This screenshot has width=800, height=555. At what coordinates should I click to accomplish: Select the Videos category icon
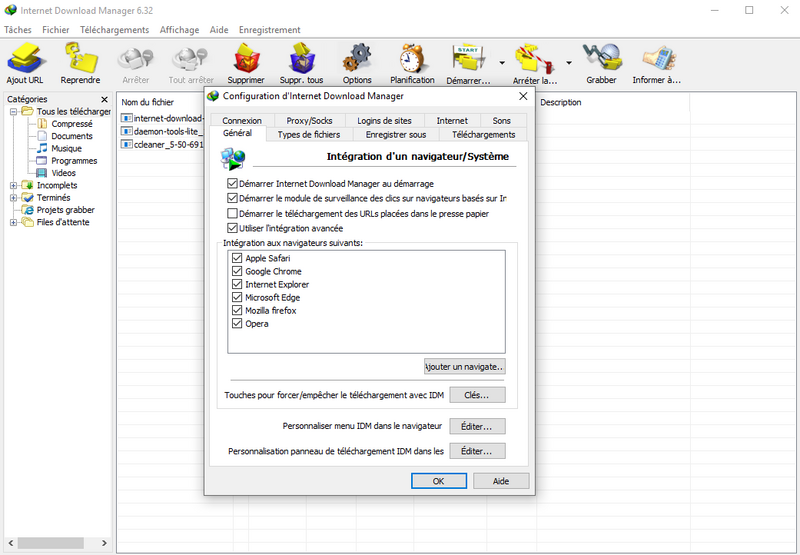click(x=43, y=173)
